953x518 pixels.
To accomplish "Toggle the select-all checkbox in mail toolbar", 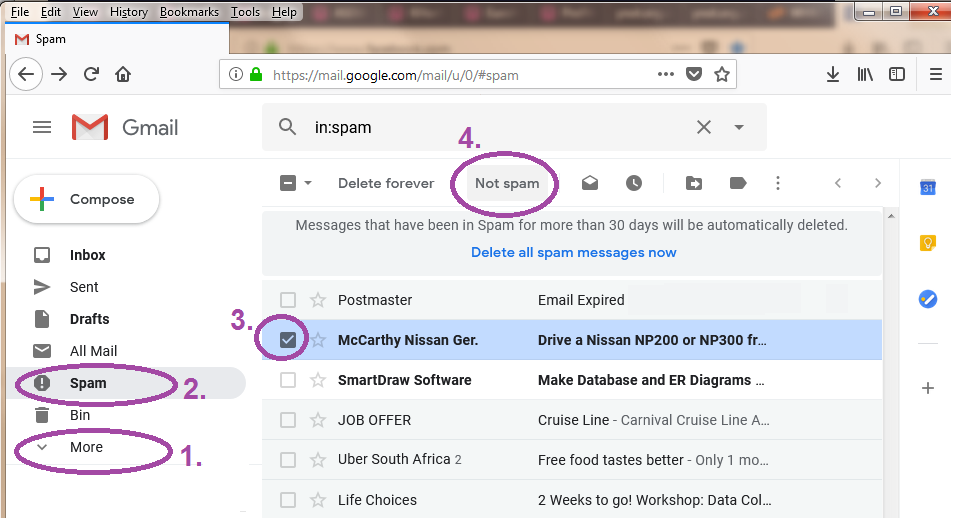I will coord(288,183).
